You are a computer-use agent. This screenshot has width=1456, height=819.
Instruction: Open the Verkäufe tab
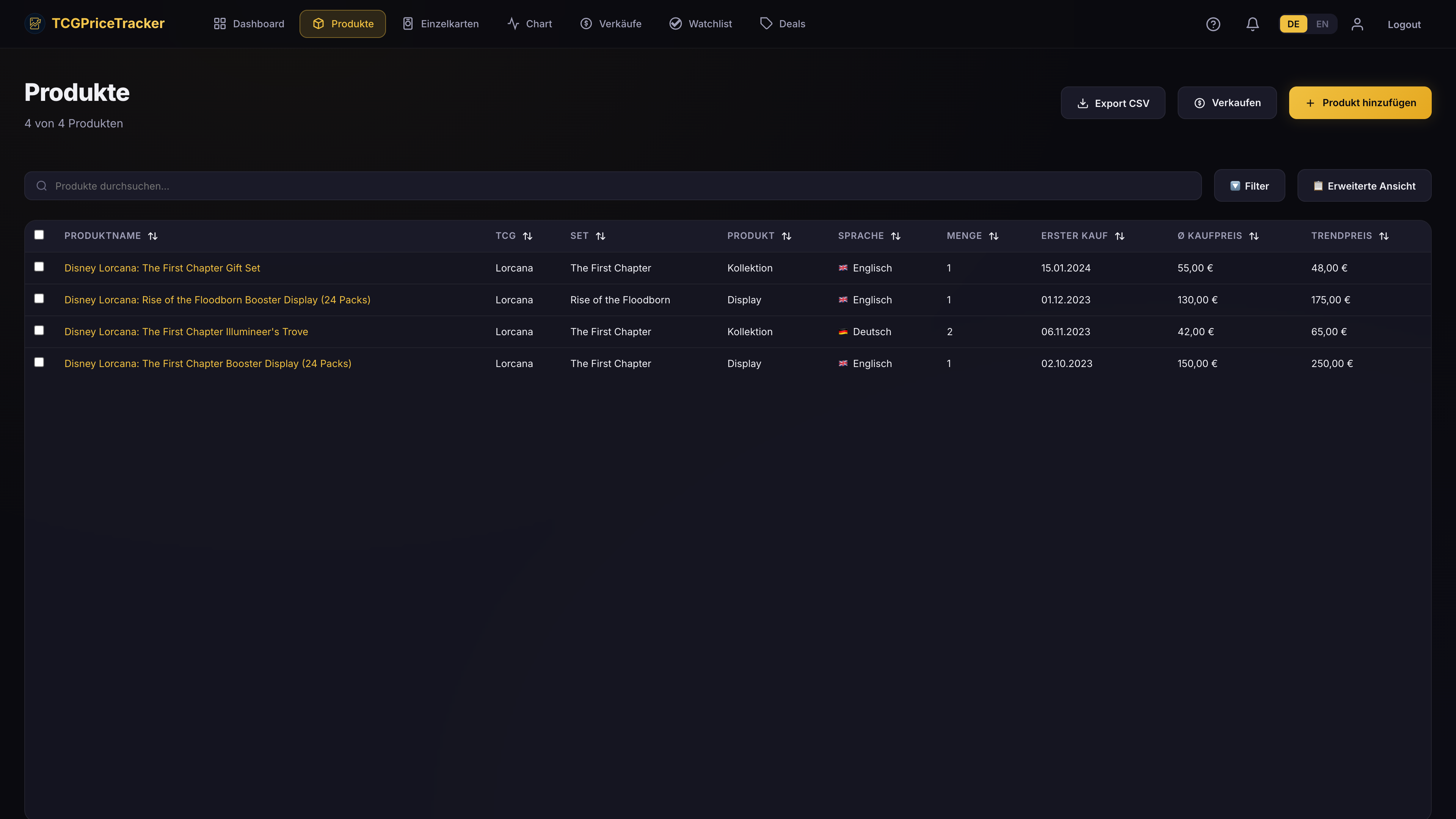pos(611,24)
